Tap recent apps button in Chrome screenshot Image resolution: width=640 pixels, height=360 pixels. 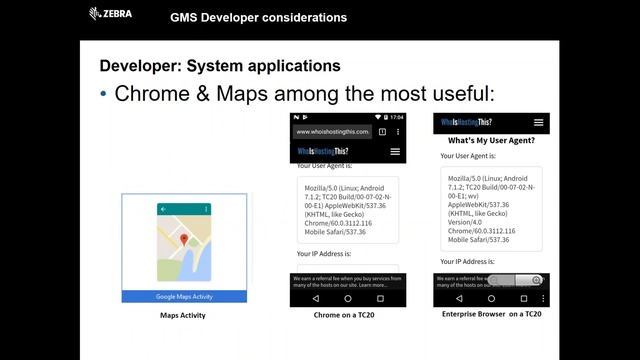coord(380,298)
